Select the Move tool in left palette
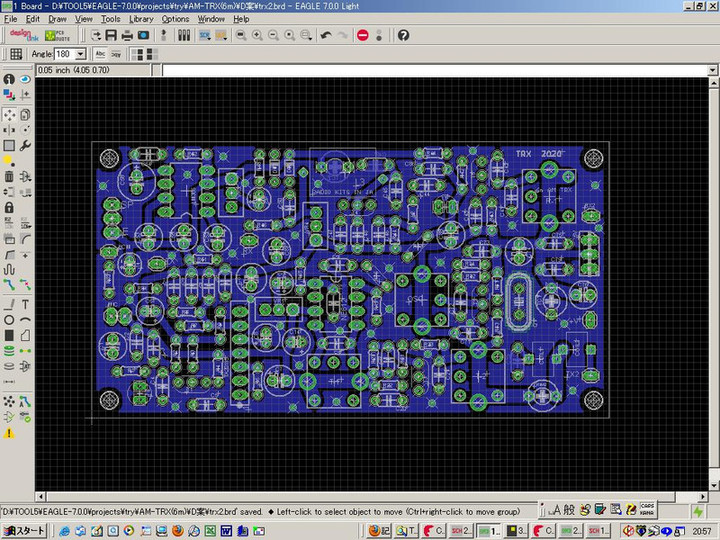This screenshot has height=540, width=720. (9, 115)
